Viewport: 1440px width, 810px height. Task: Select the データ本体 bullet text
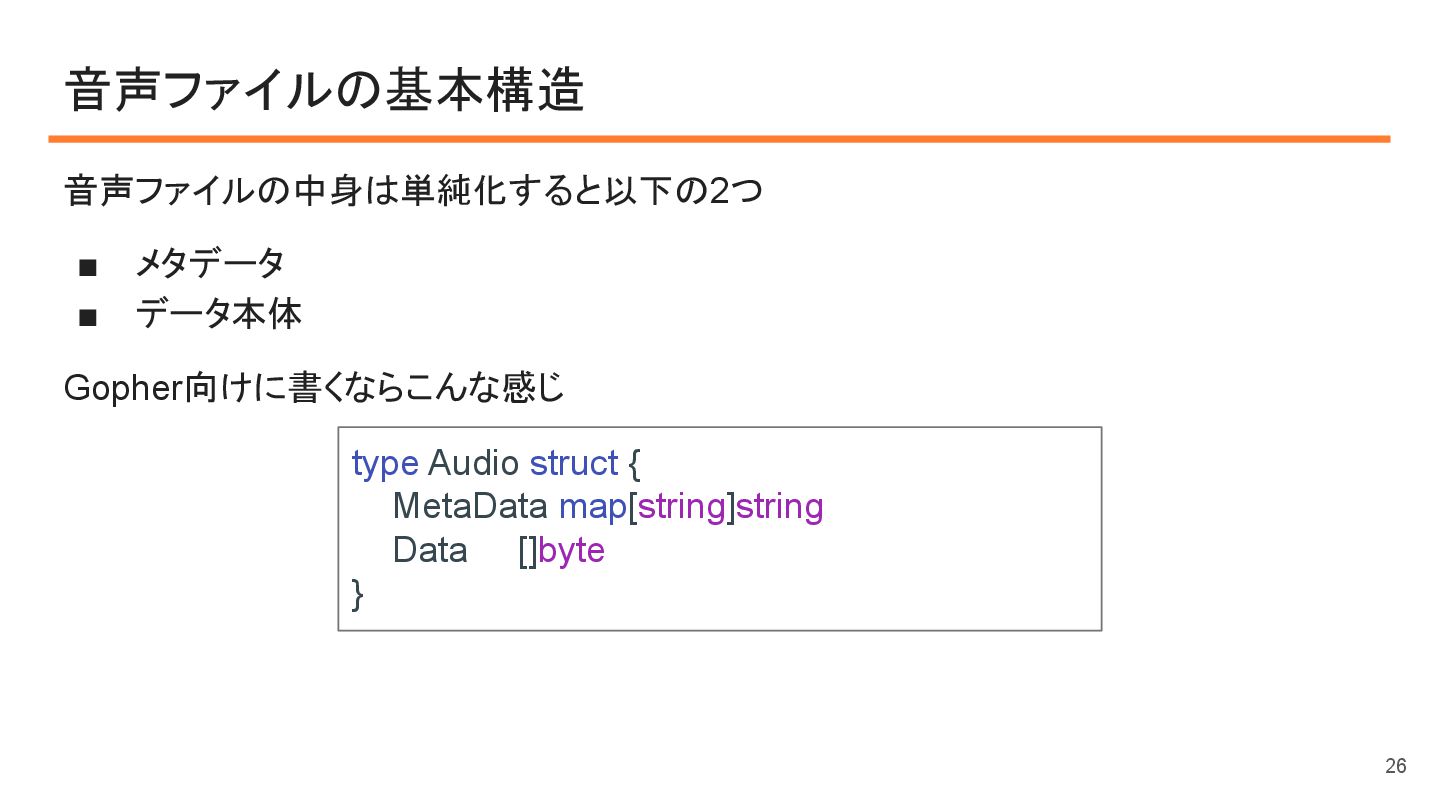pyautogui.click(x=218, y=315)
